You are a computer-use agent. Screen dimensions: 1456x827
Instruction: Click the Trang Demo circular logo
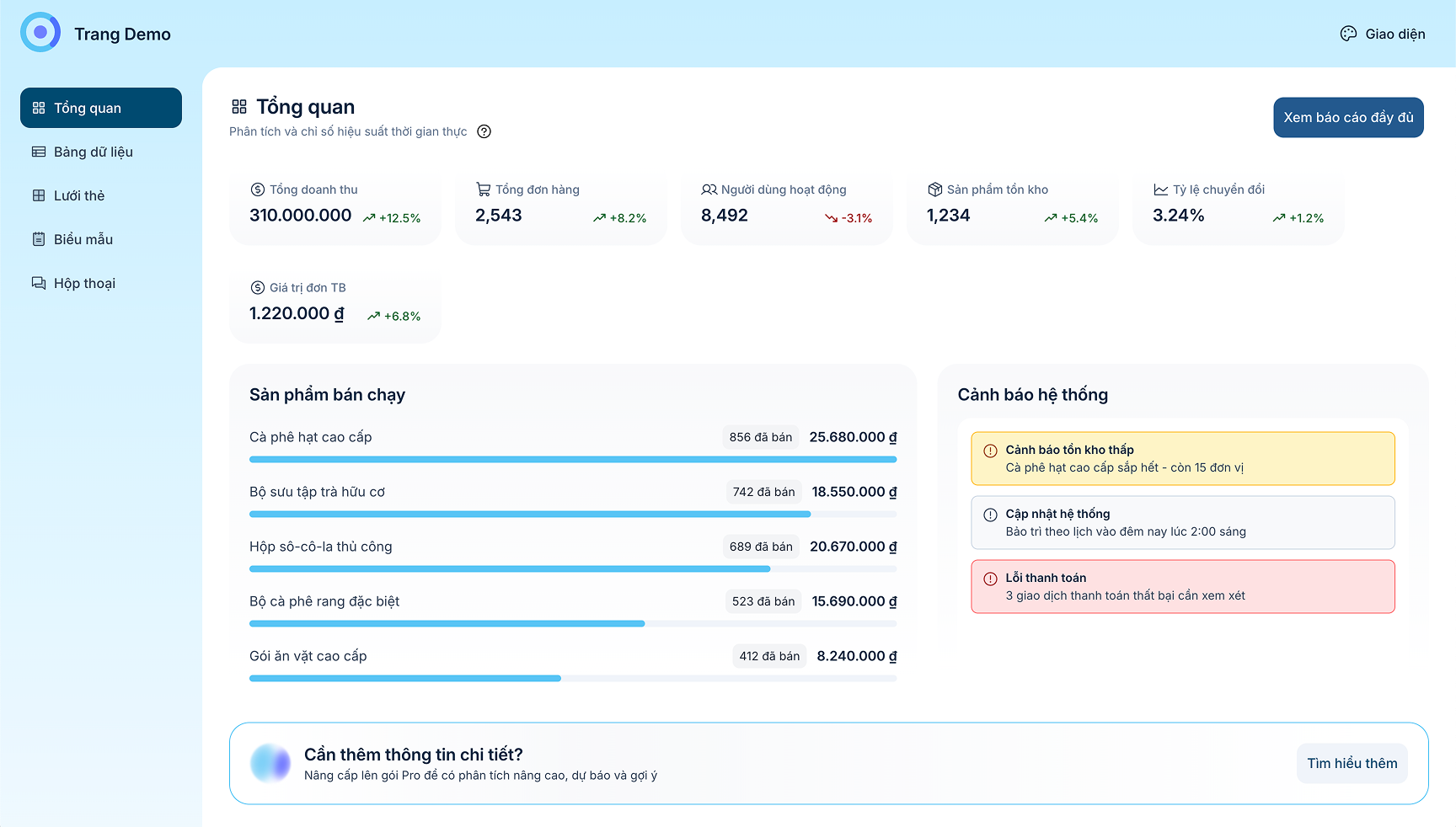(40, 33)
